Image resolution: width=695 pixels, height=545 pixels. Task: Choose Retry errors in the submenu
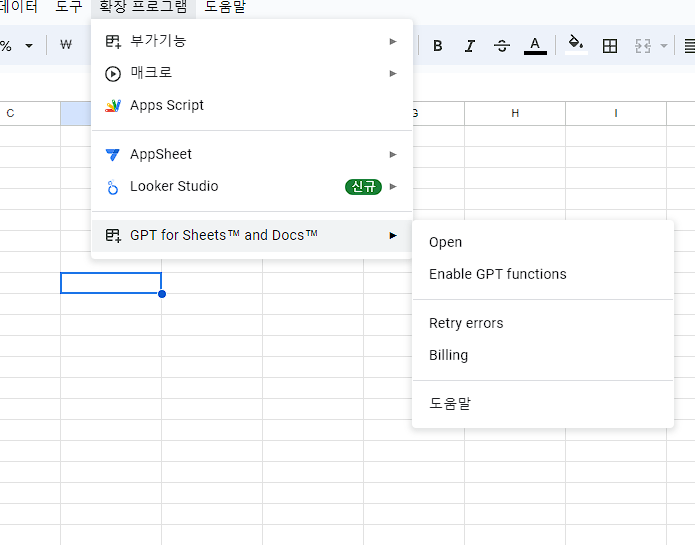pyautogui.click(x=543, y=323)
